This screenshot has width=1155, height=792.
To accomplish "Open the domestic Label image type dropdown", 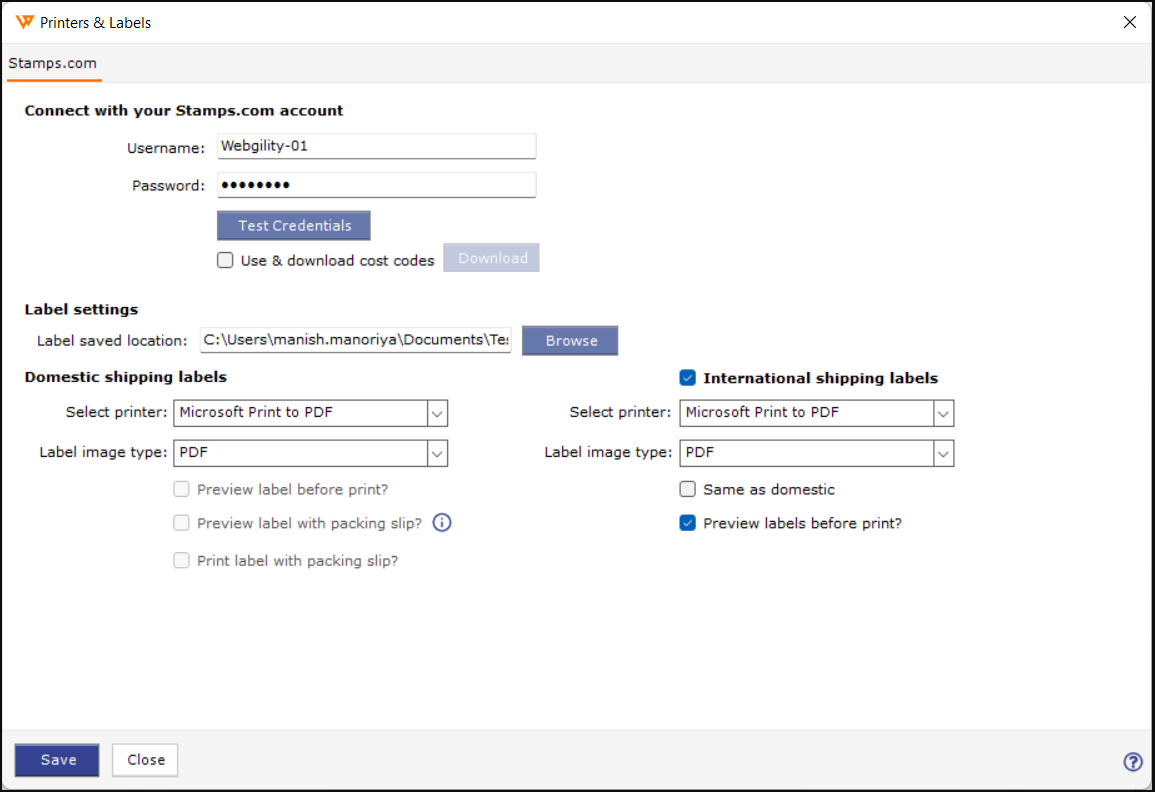I will (437, 453).
